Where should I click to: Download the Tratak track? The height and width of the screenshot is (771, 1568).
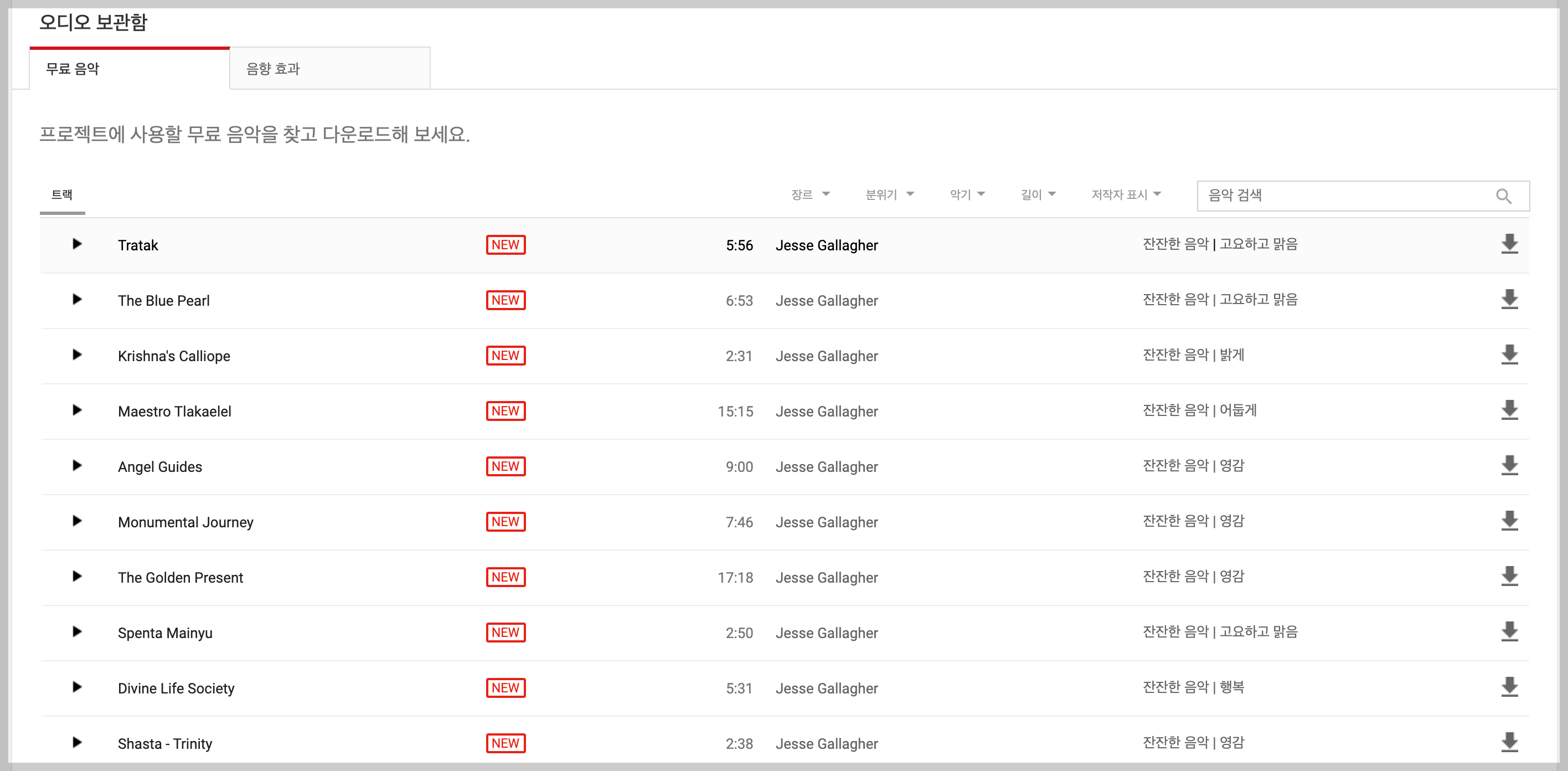[1509, 244]
